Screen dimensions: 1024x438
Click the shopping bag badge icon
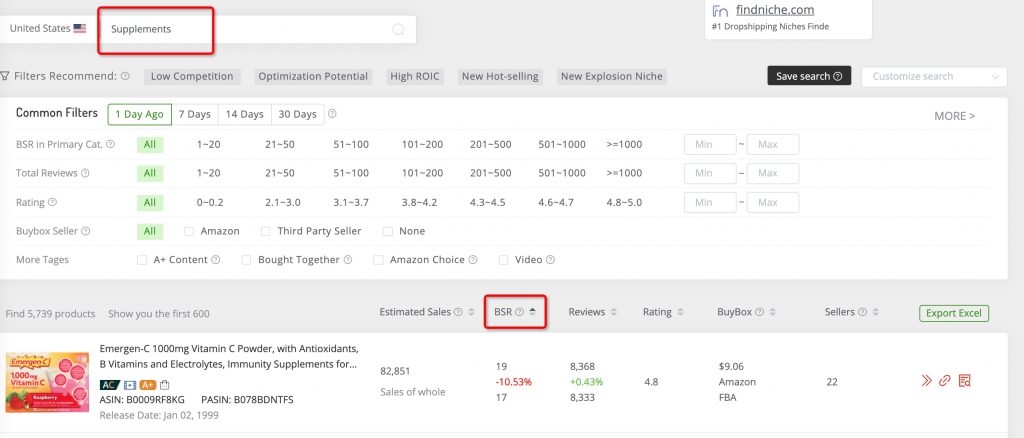(x=165, y=384)
